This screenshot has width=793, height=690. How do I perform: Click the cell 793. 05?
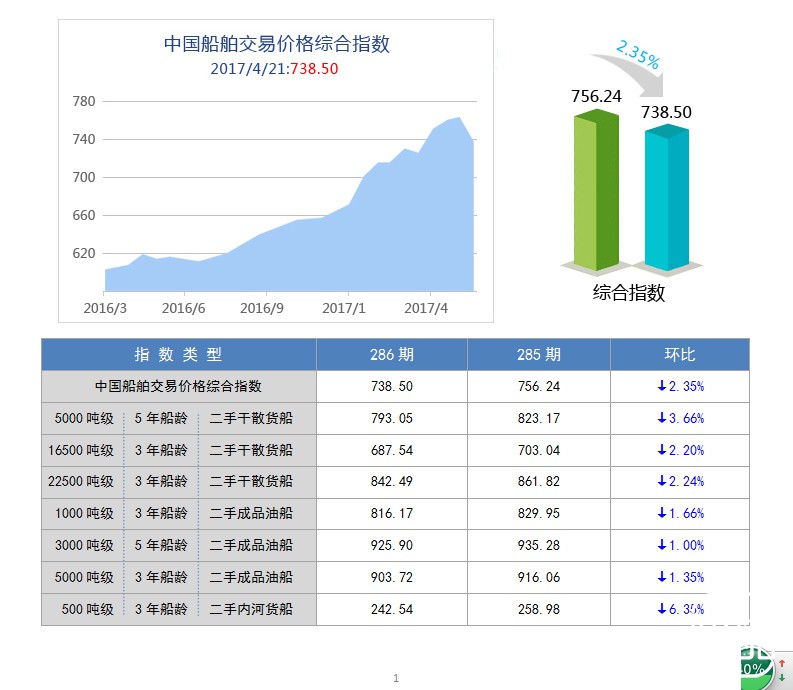pos(392,418)
